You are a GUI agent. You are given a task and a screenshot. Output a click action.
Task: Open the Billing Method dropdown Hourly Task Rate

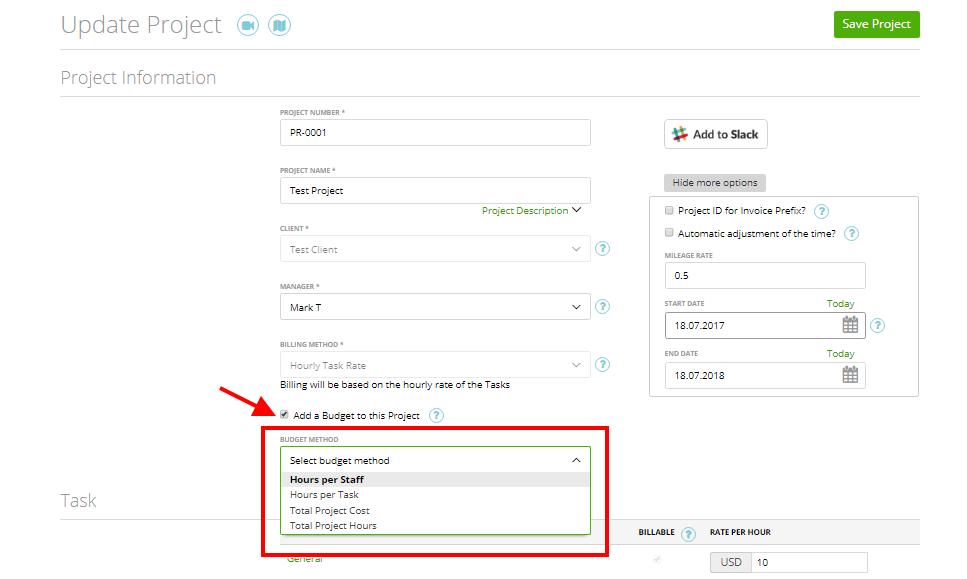435,365
